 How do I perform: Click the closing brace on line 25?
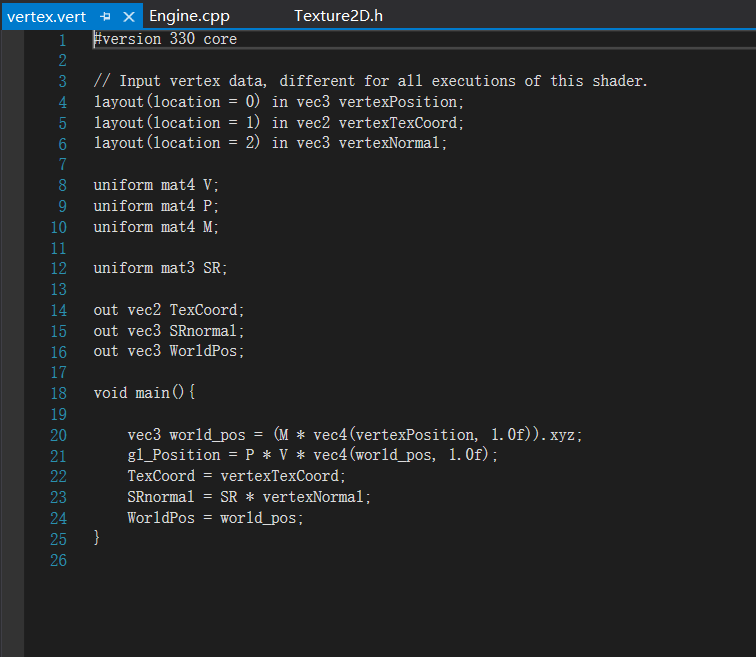(x=97, y=538)
